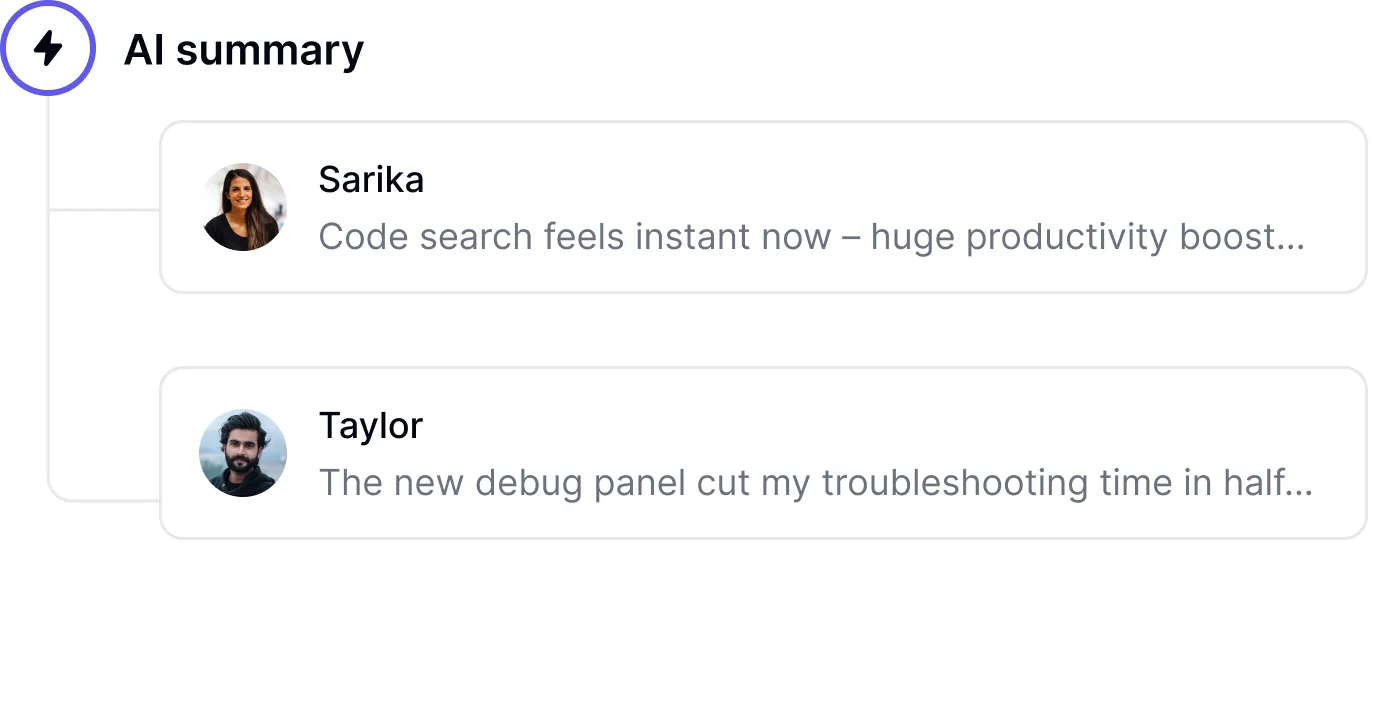Click the lightning bolt AI icon
1380x708 pixels.
[47, 48]
